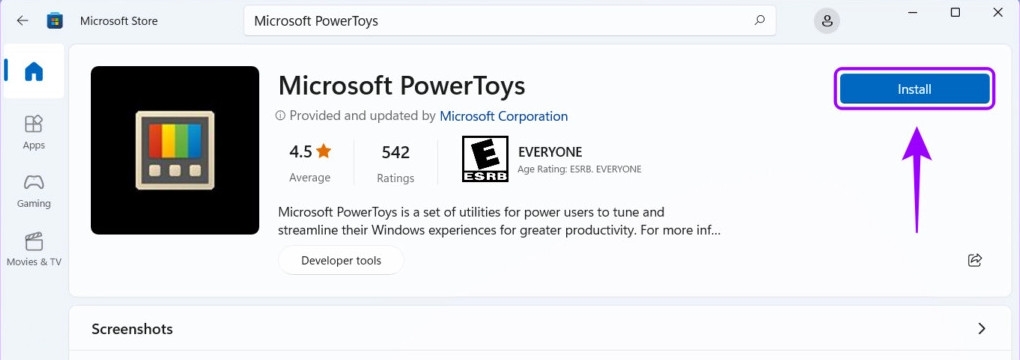Open the Apps sidebar section
The width and height of the screenshot is (1020, 360).
[x=34, y=132]
